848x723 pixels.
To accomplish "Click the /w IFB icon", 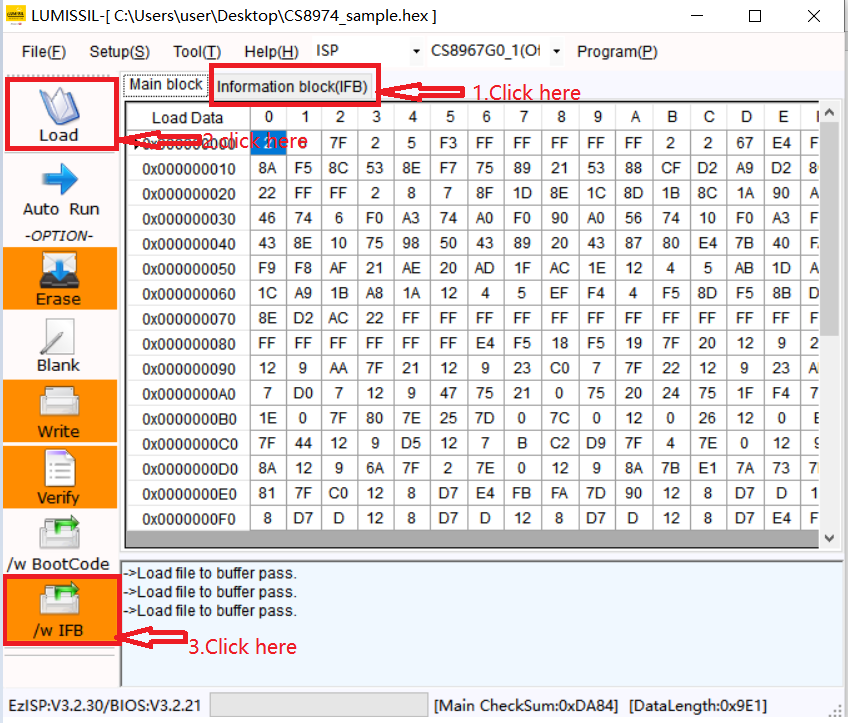I will 58,600.
